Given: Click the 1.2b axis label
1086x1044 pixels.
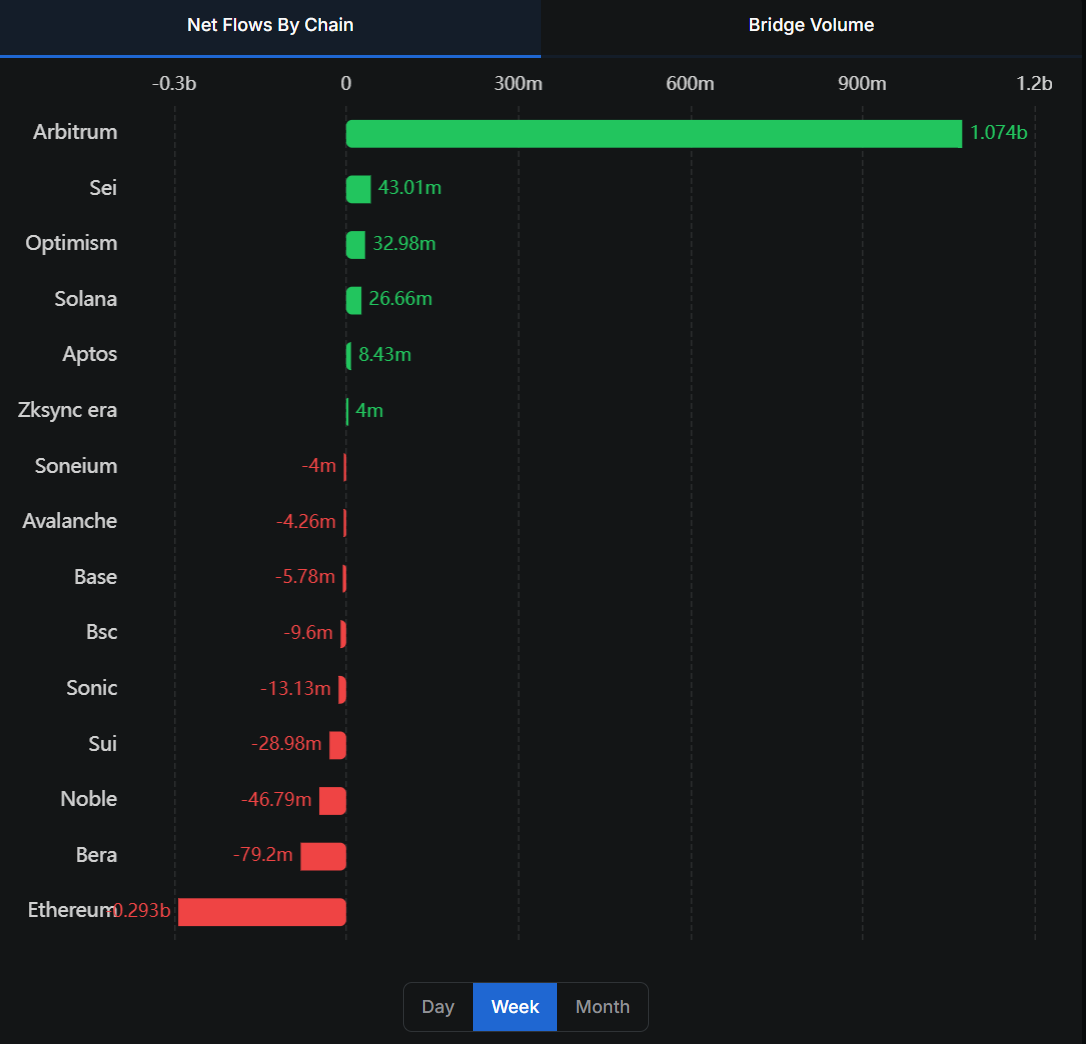Looking at the screenshot, I should [1034, 84].
